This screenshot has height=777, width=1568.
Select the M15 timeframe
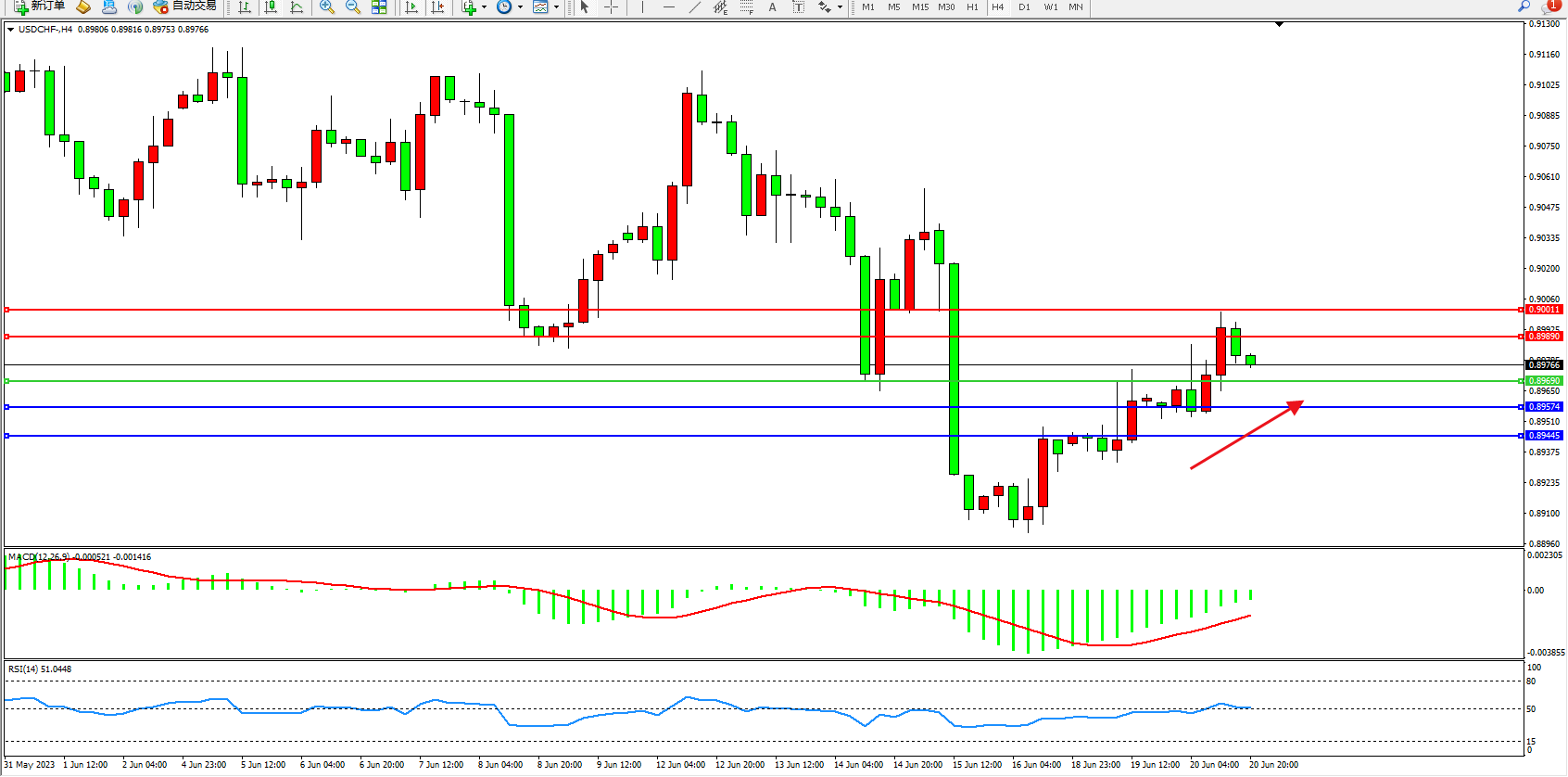click(919, 7)
